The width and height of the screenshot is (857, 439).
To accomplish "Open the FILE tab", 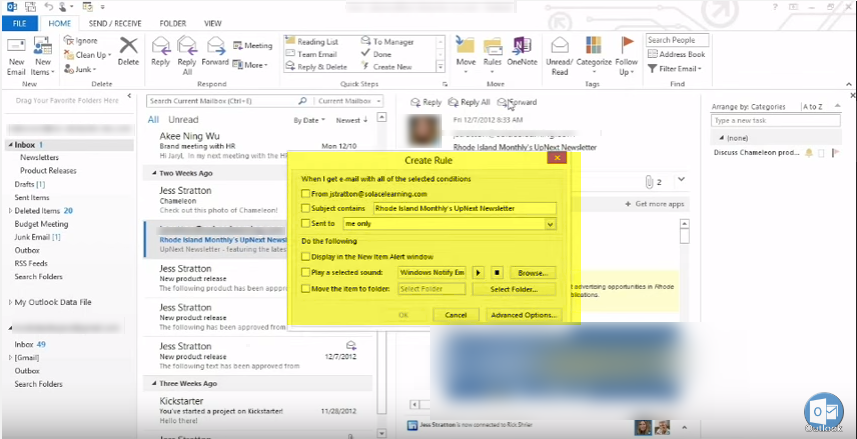I will tap(20, 22).
